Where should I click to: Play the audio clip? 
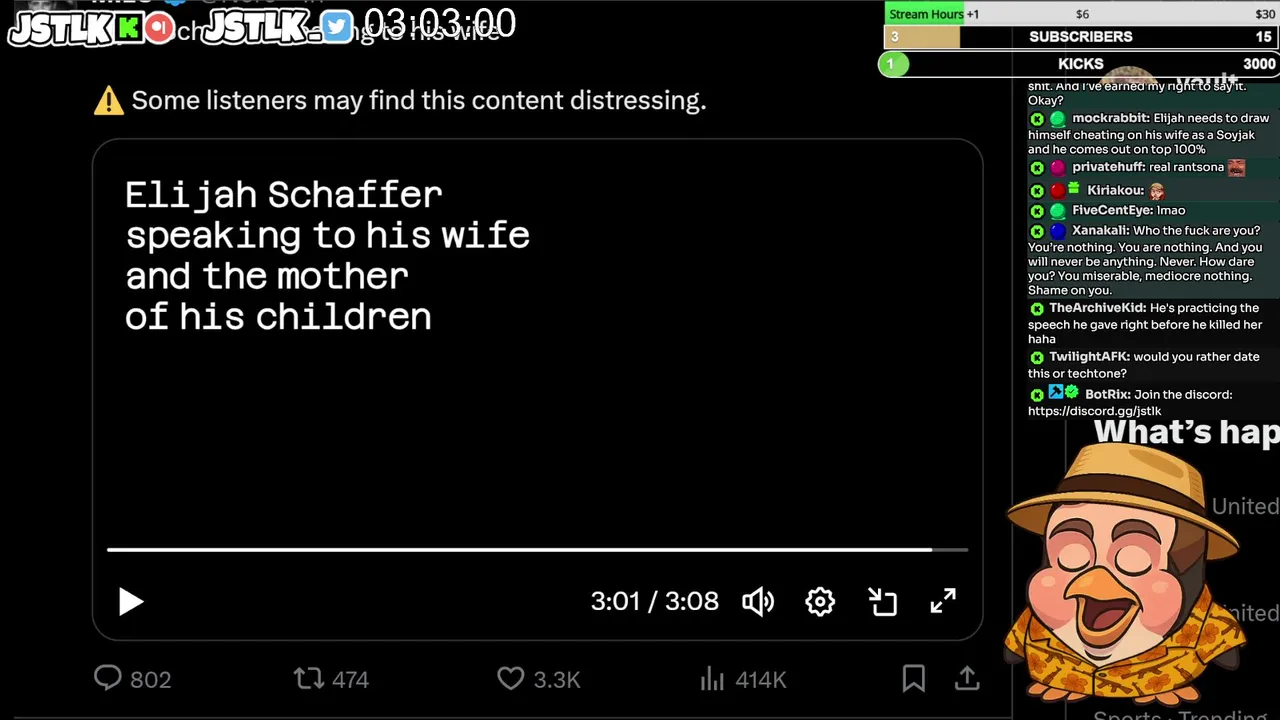[x=131, y=601]
